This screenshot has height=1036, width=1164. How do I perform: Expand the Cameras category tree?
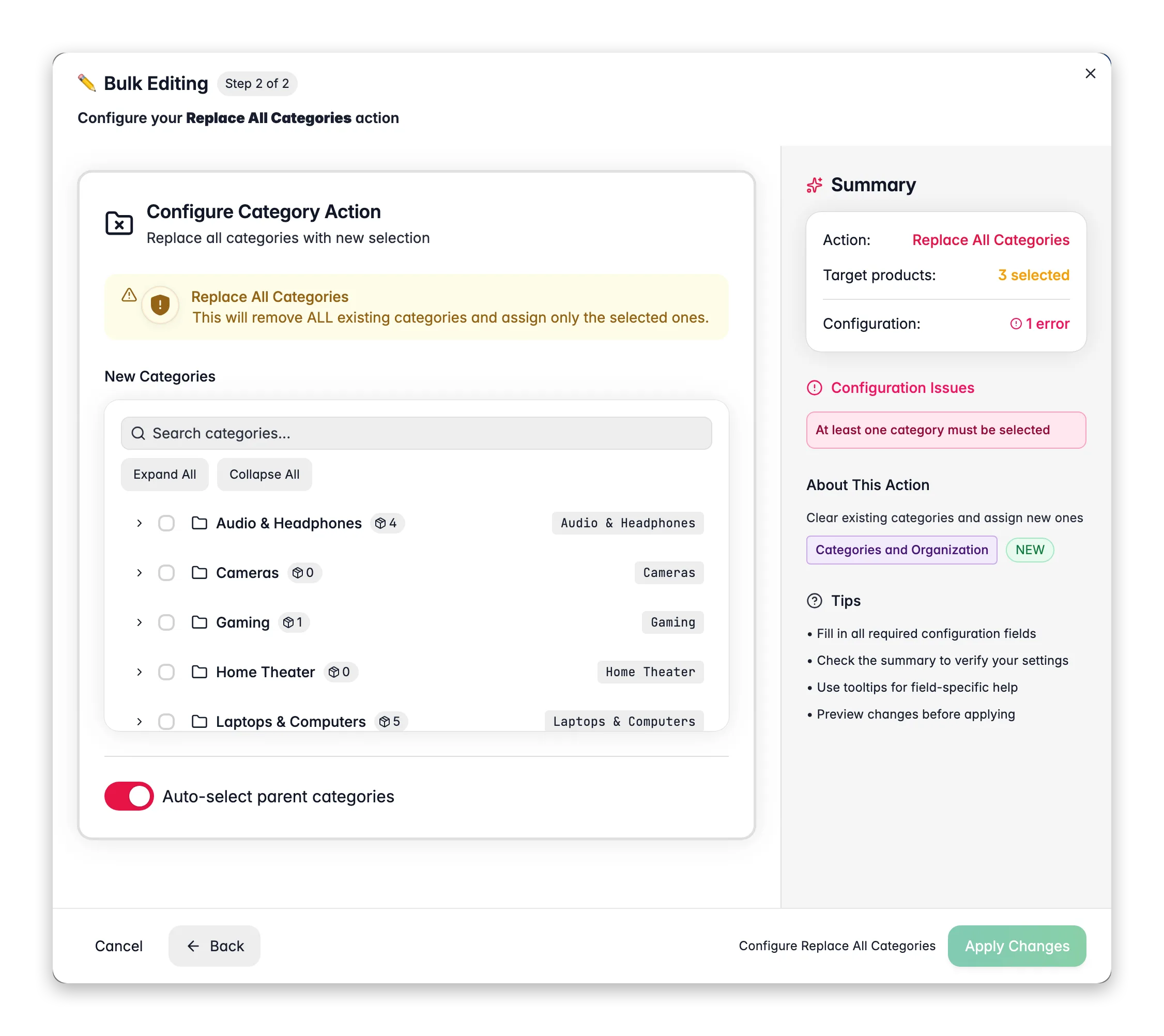(x=139, y=572)
